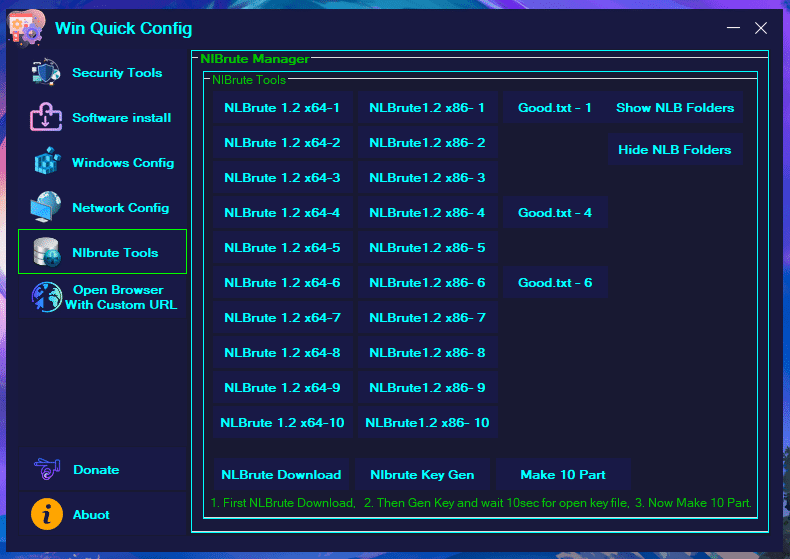This screenshot has width=790, height=559.
Task: Open Good.txt - 1
Action: pos(555,108)
